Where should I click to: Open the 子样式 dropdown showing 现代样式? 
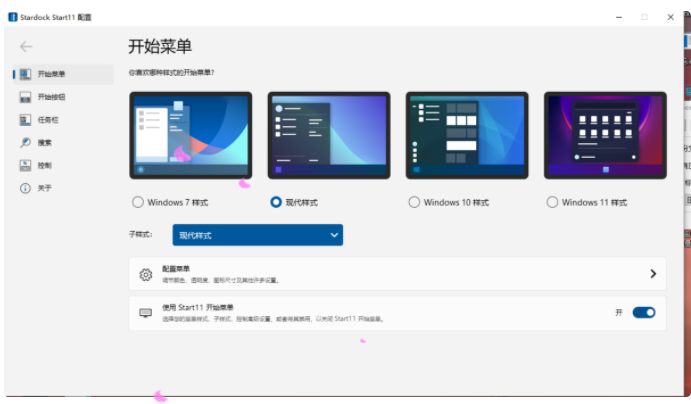coord(258,235)
